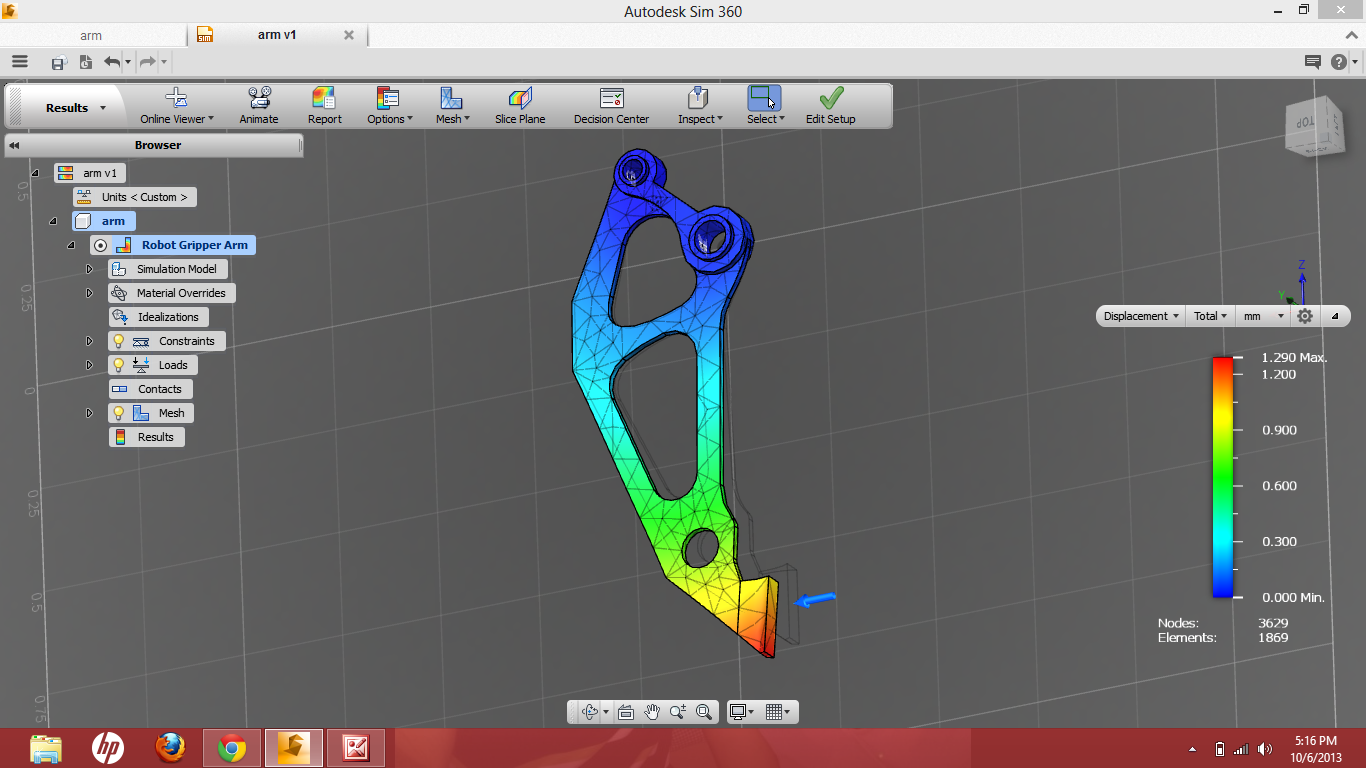Click the HP taskbar icon
Image resolution: width=1366 pixels, height=768 pixels.
coord(108,747)
